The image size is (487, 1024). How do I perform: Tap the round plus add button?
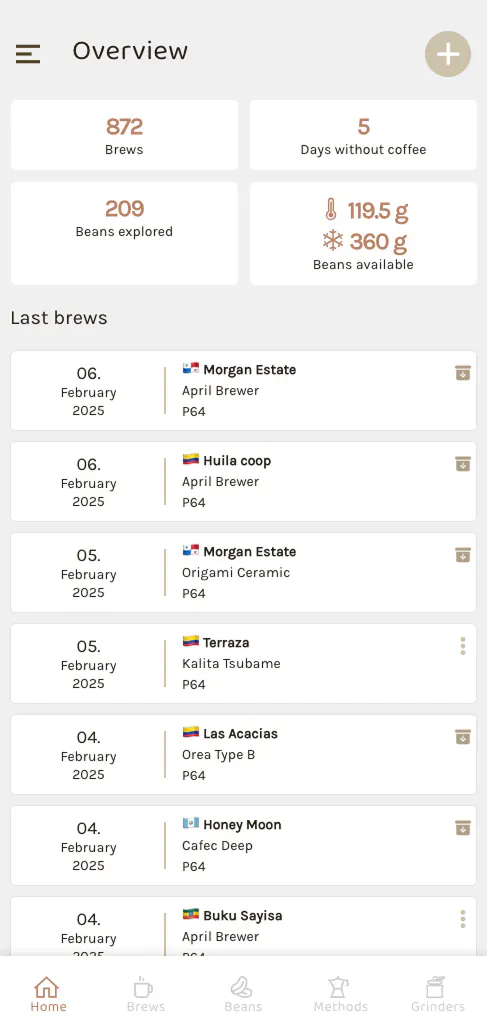pos(448,54)
